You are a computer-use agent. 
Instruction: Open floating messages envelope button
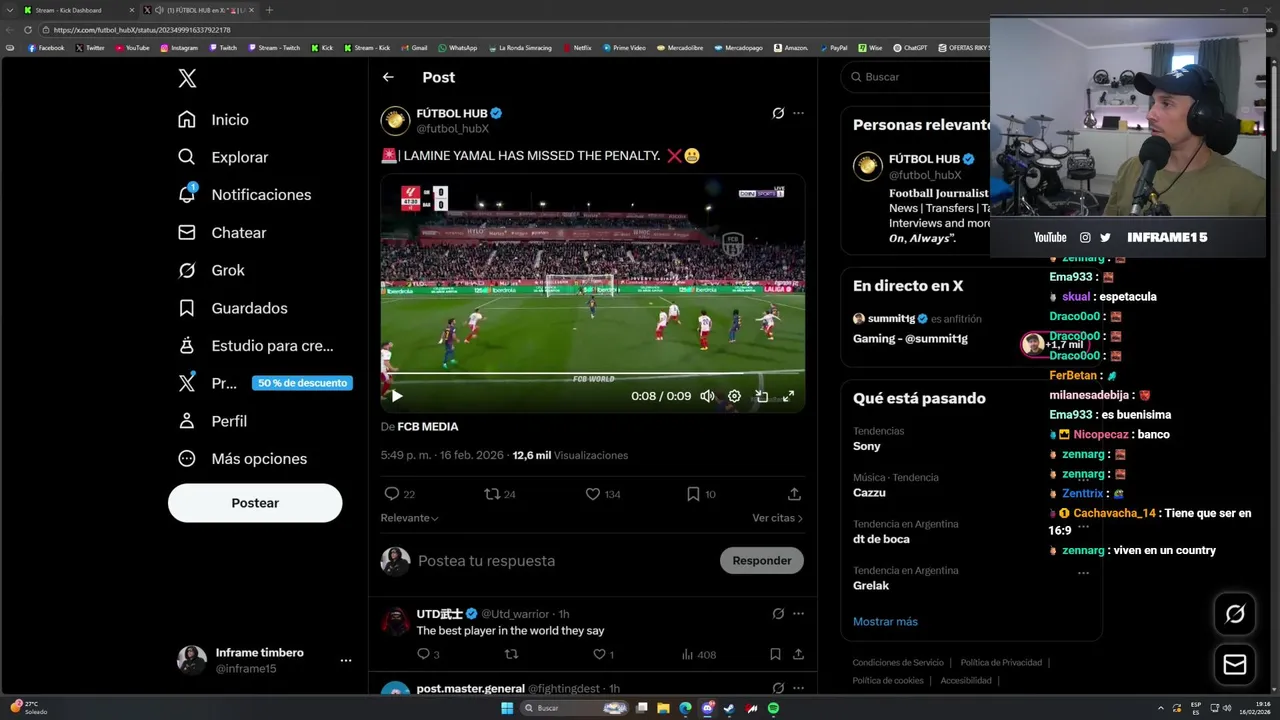pos(1235,665)
